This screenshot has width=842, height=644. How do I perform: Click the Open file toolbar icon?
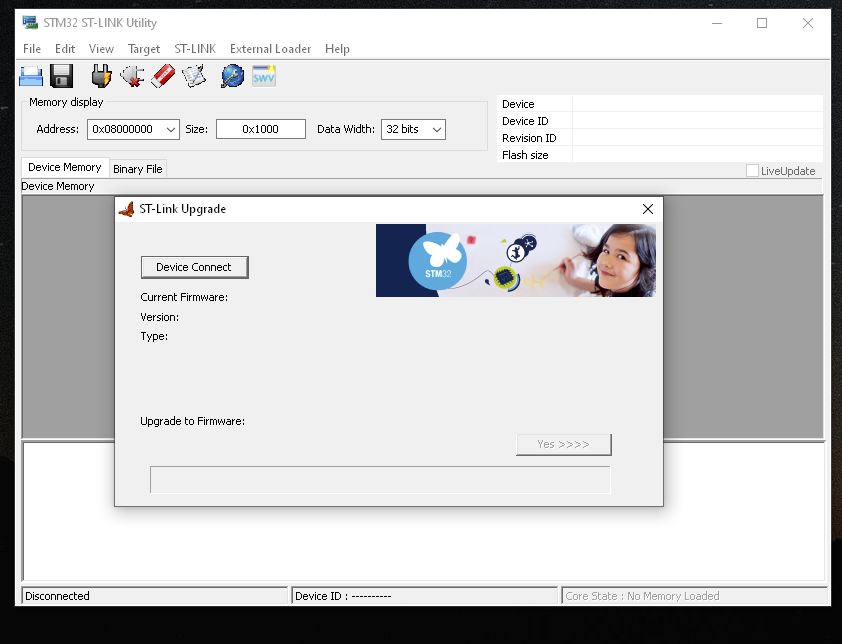pos(31,76)
